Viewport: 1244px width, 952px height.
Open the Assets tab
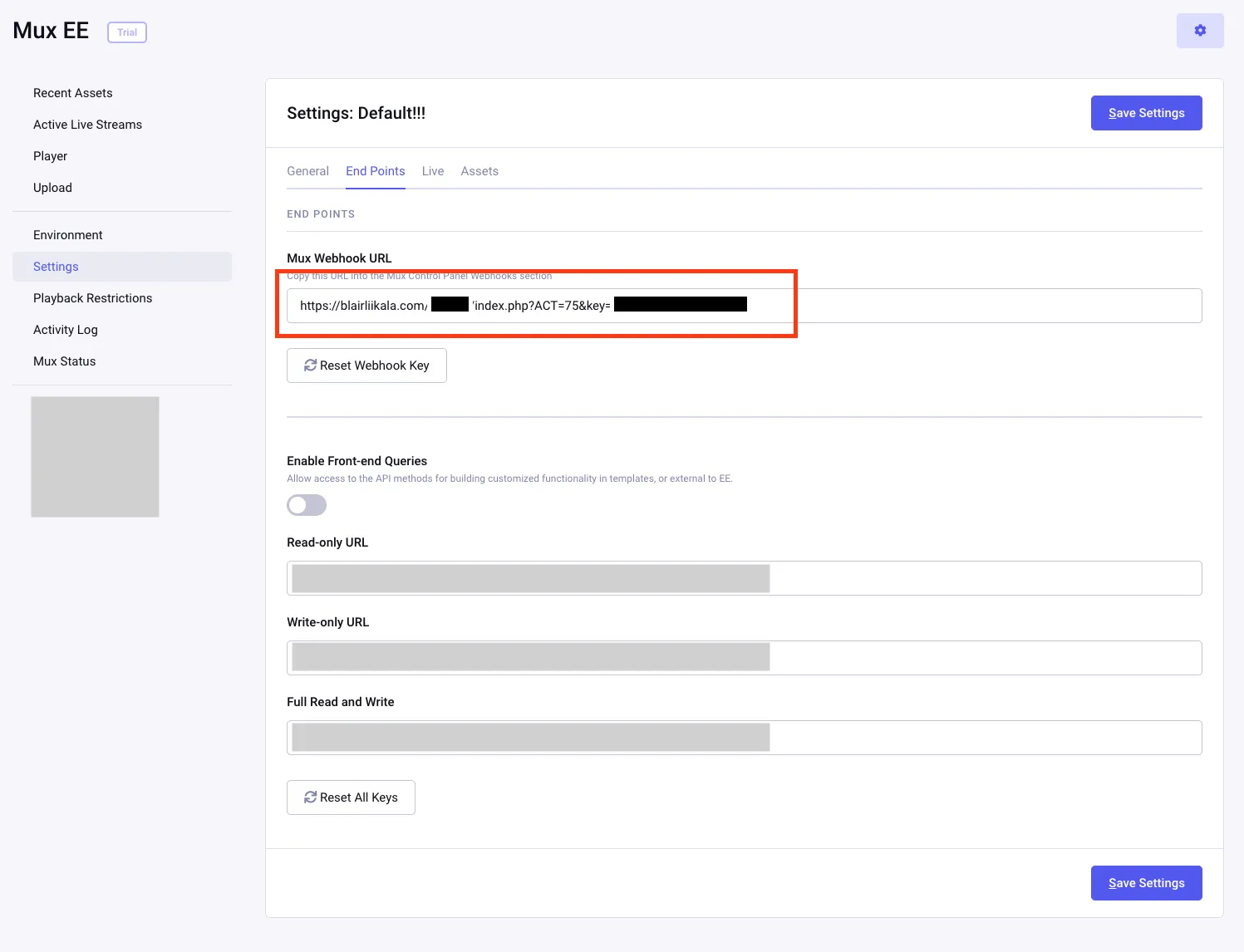coord(479,171)
